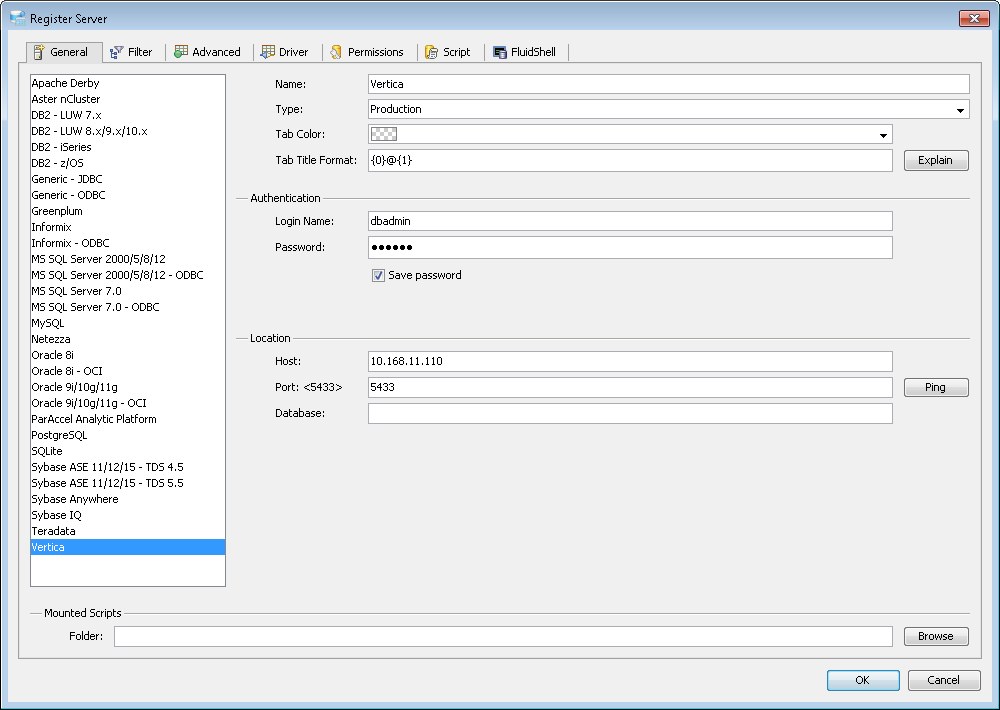Select plain Oracle 8i entry
Viewport: 1000px width, 710px height.
tap(128, 355)
